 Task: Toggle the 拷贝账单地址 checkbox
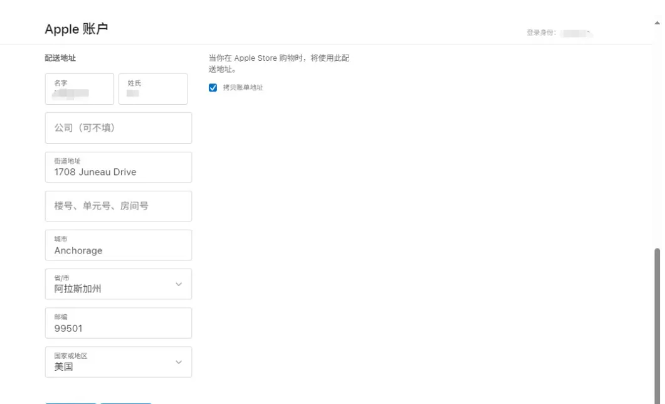click(x=213, y=88)
